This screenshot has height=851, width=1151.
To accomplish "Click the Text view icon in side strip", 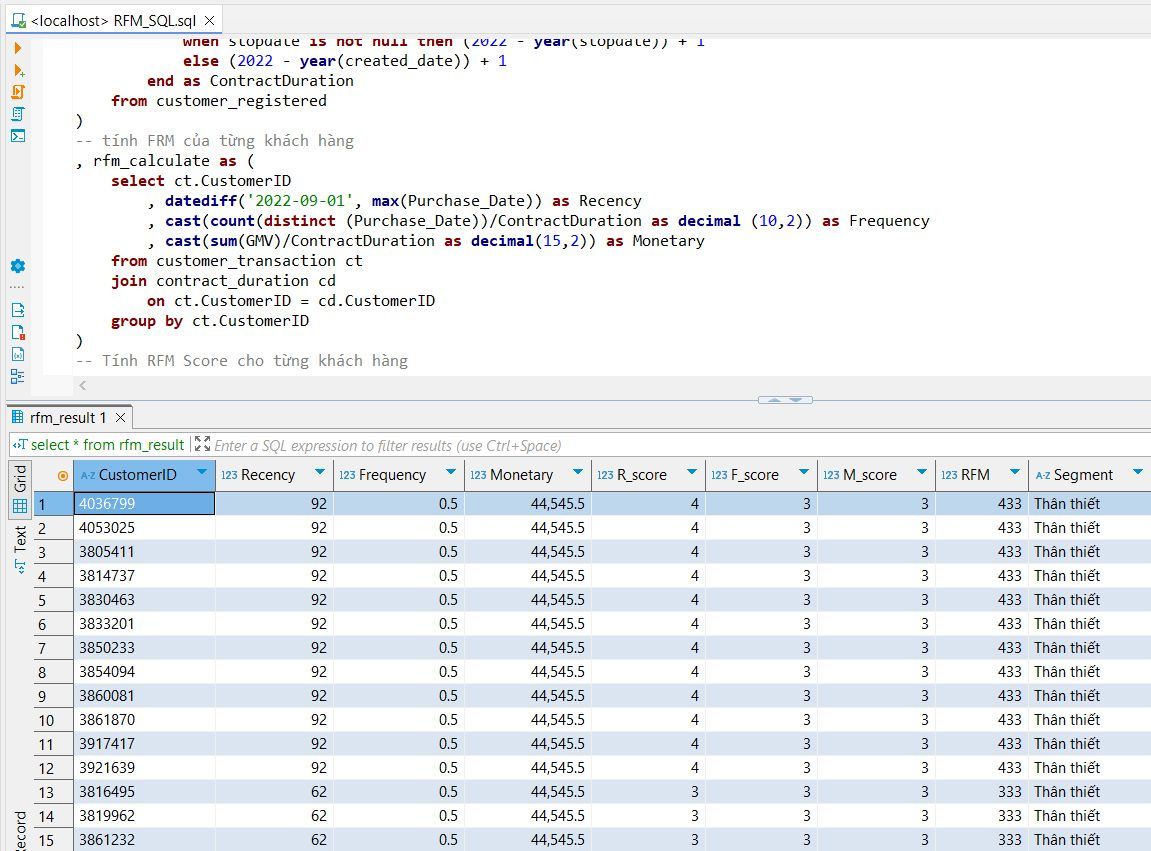I will [x=20, y=566].
